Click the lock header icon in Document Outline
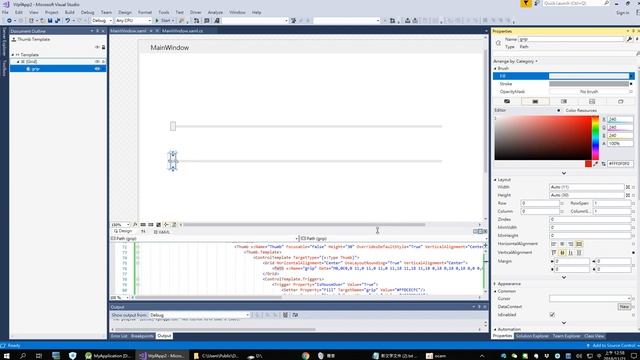 click(x=103, y=47)
